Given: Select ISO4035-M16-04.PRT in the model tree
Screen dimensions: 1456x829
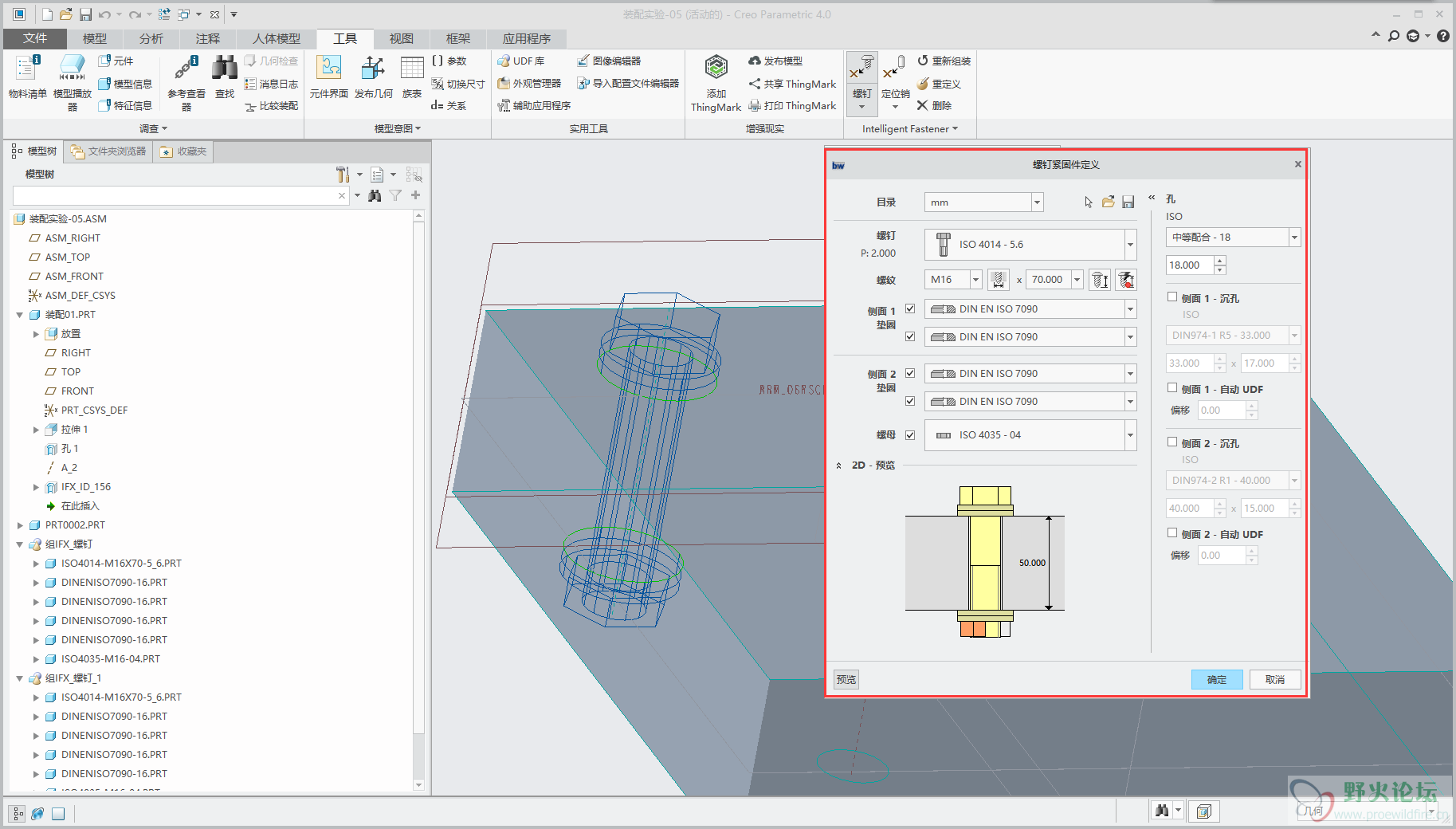Looking at the screenshot, I should tap(111, 659).
